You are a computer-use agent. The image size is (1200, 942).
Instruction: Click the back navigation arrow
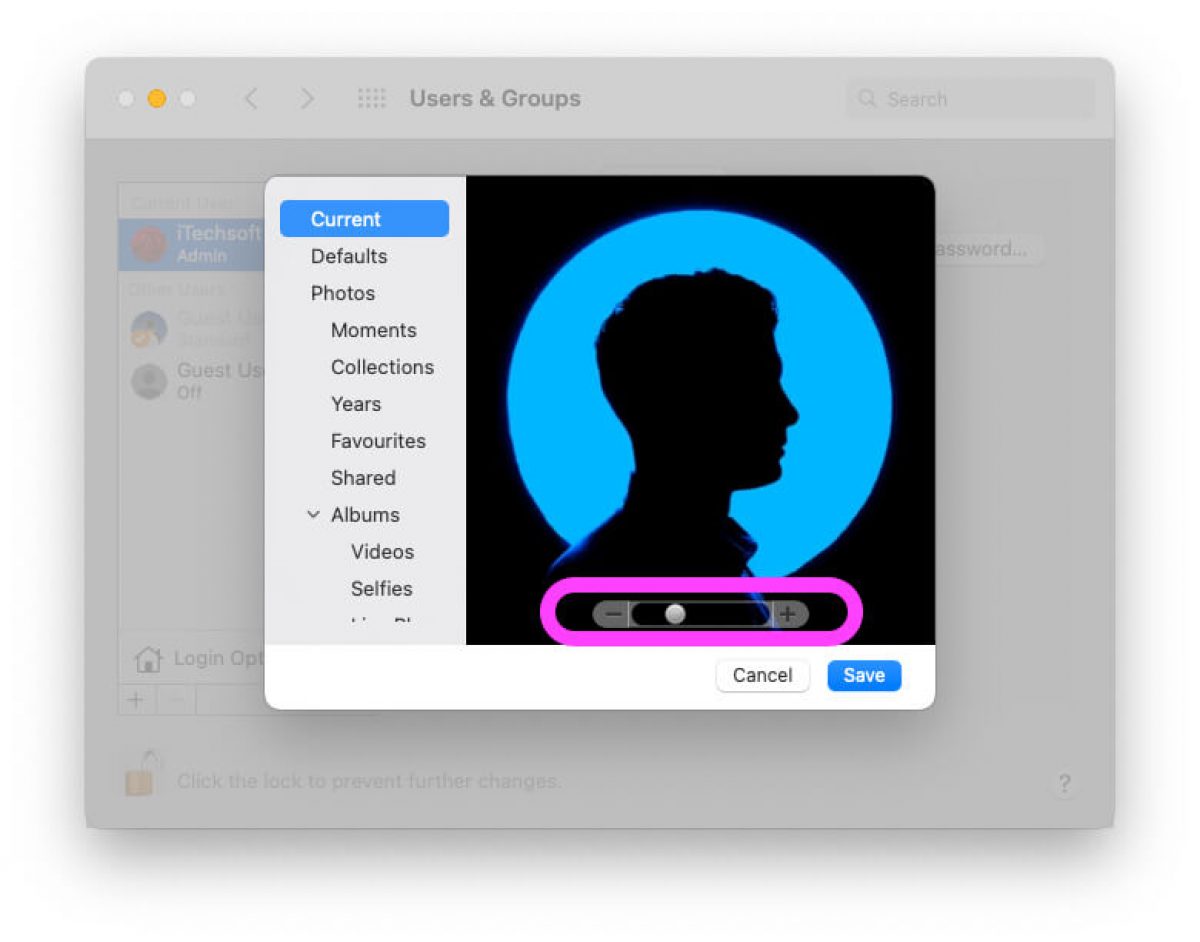pyautogui.click(x=249, y=98)
